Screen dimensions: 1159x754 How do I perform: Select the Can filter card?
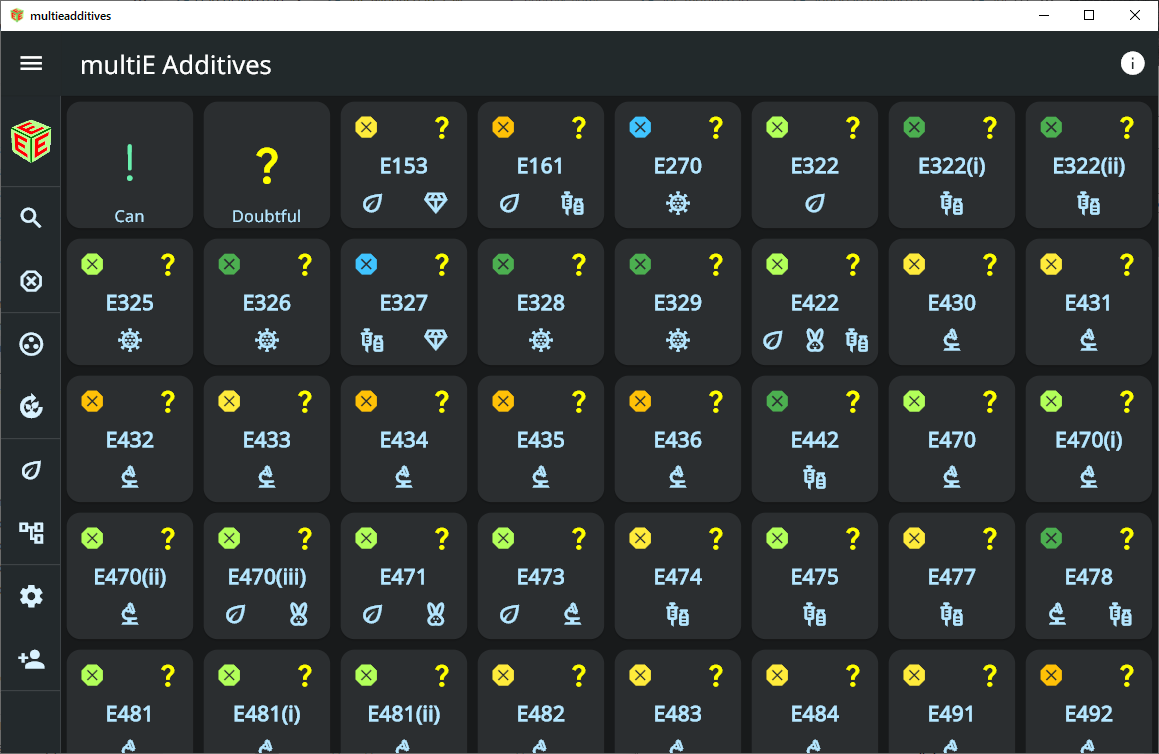pos(129,165)
